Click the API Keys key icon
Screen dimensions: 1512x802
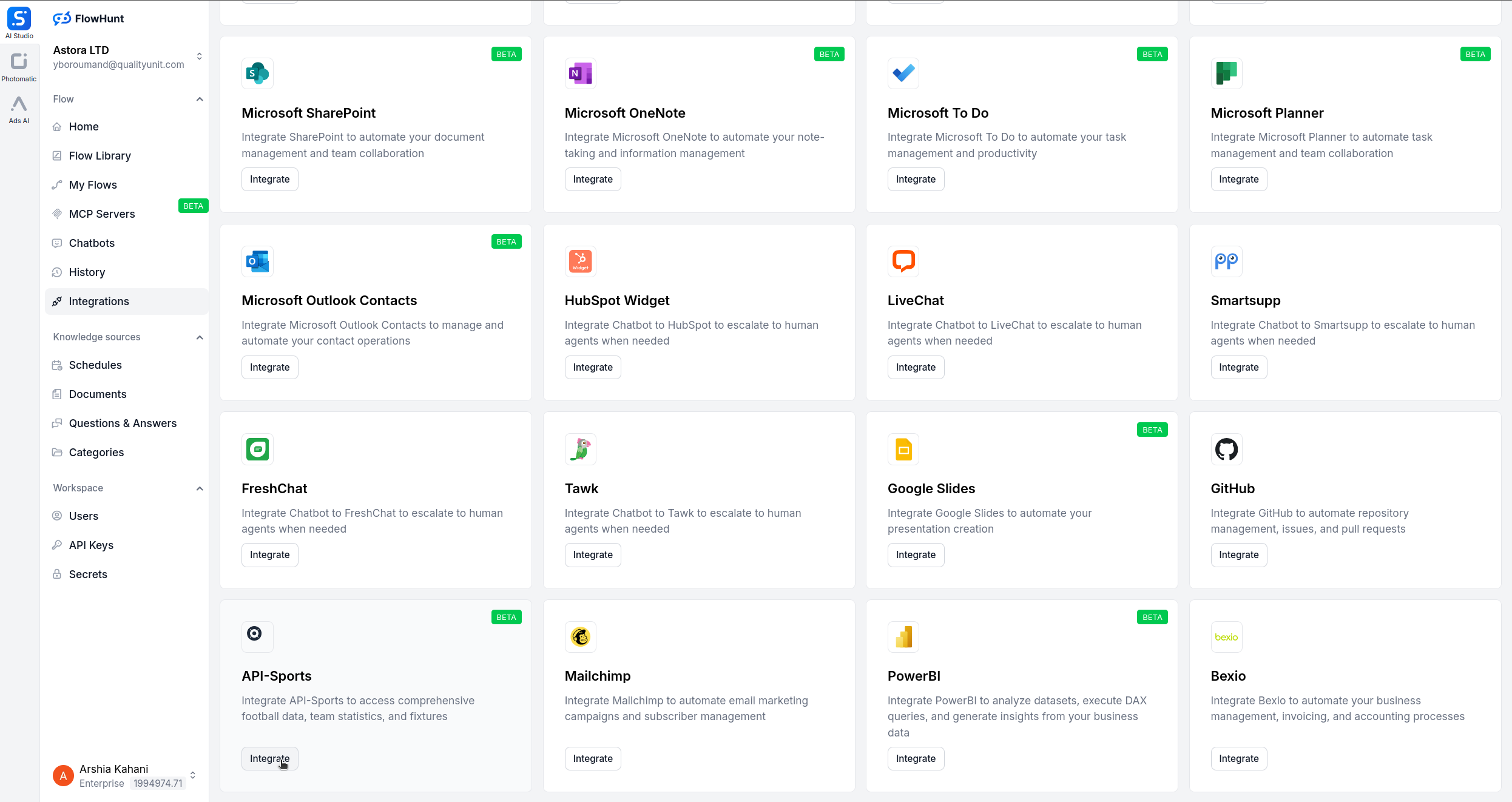tap(57, 545)
